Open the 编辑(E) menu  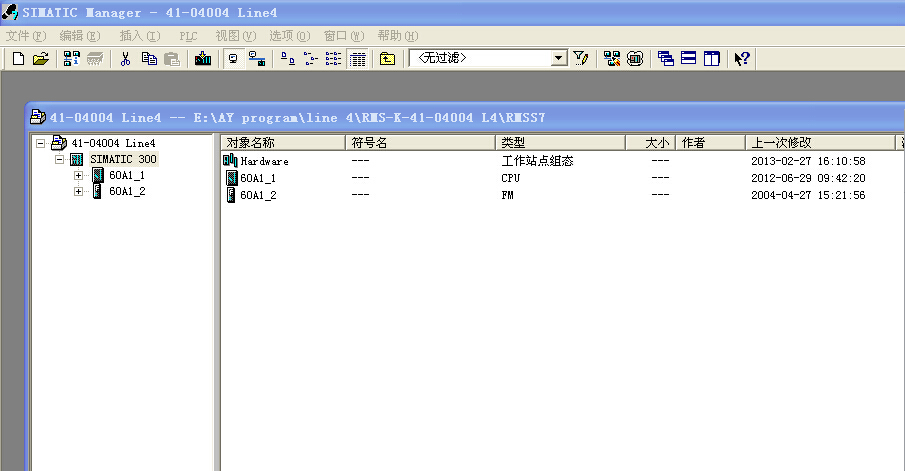coord(80,36)
